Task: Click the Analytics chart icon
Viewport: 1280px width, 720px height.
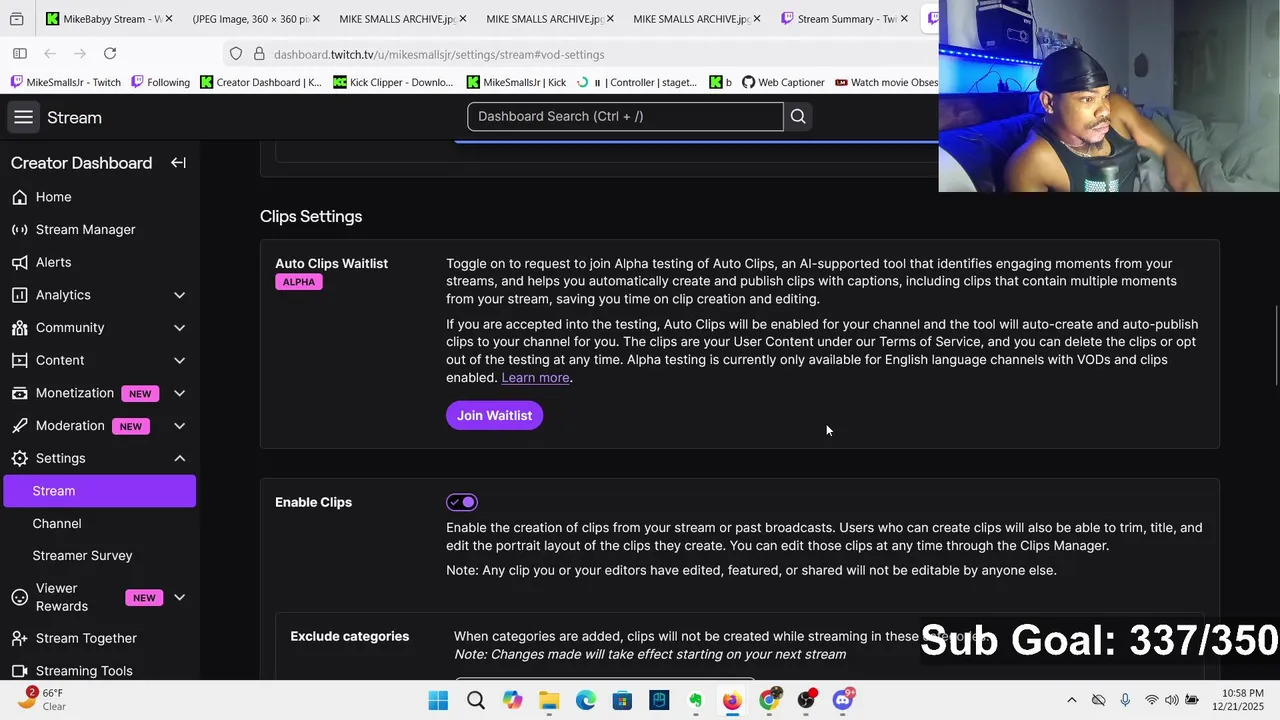Action: pos(19,295)
